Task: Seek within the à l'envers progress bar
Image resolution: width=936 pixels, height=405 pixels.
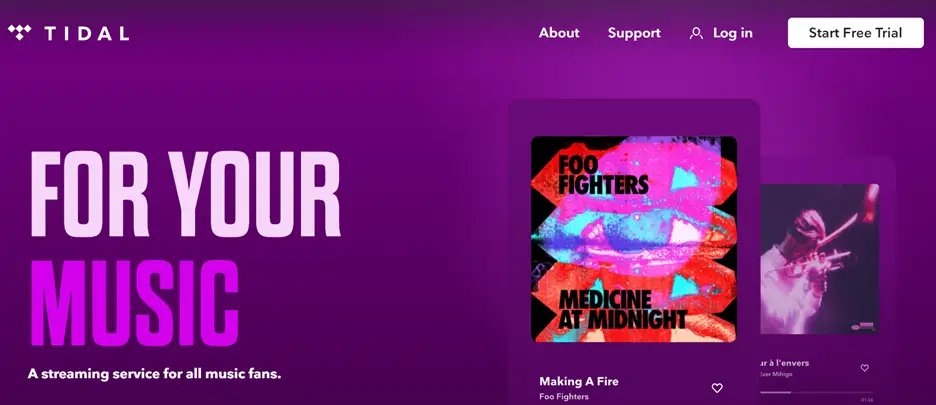Action: click(817, 392)
